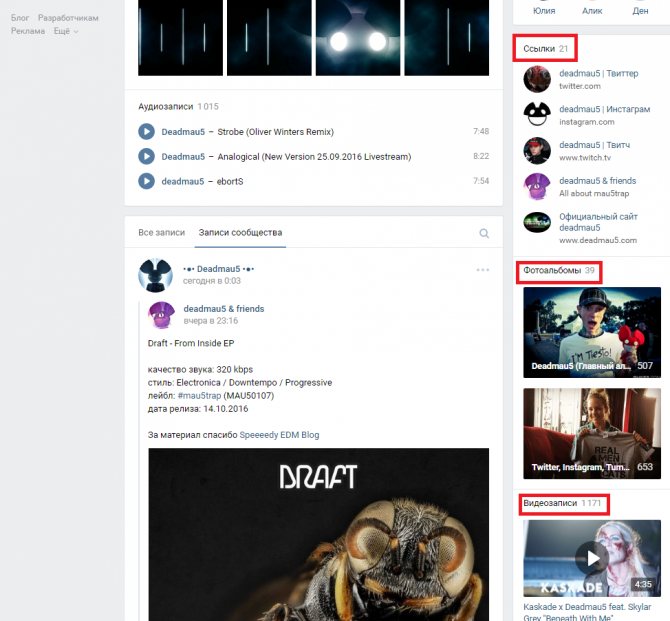The width and height of the screenshot is (670, 621).
Task: Select Записи сообщества tab
Action: pyautogui.click(x=240, y=233)
